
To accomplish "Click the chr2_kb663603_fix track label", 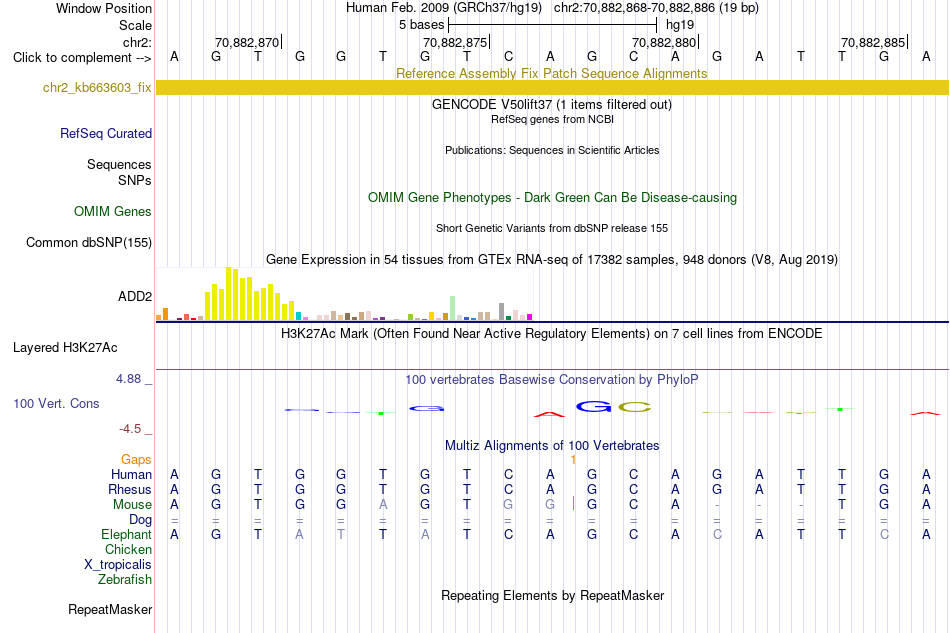I will click(x=97, y=87).
